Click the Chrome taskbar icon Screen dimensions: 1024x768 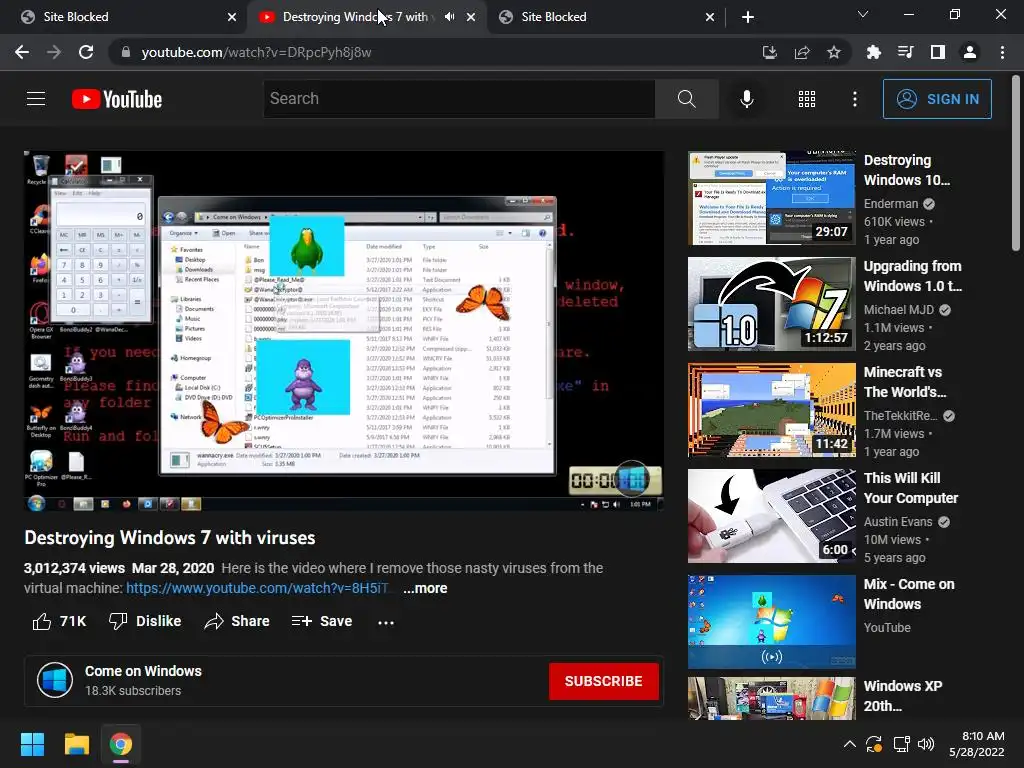click(x=121, y=744)
